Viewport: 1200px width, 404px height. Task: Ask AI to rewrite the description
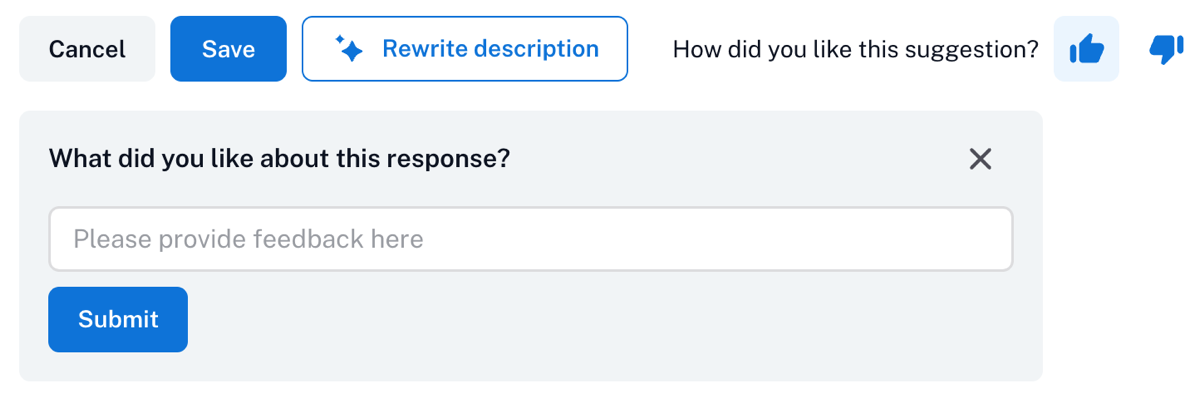465,49
